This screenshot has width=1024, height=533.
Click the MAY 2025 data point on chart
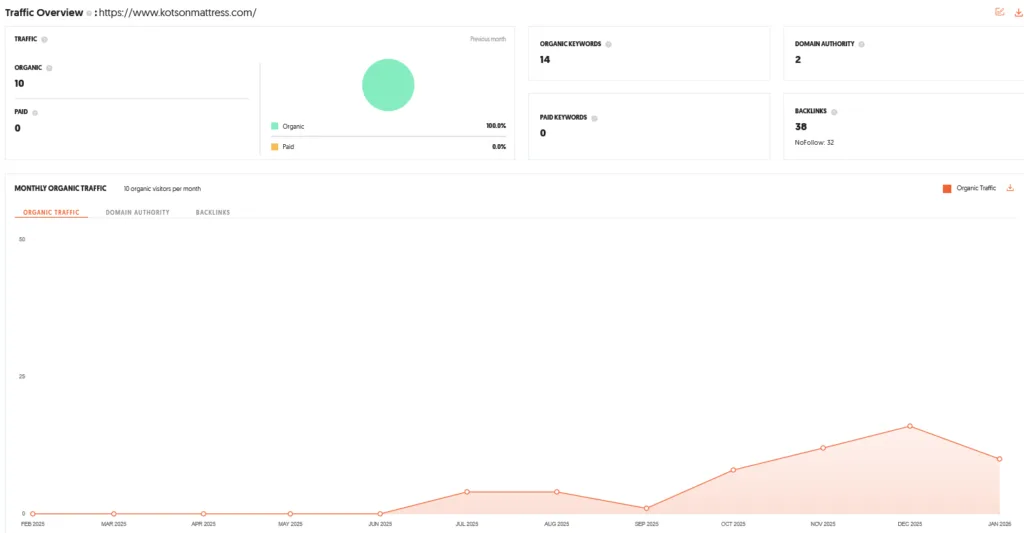point(290,514)
